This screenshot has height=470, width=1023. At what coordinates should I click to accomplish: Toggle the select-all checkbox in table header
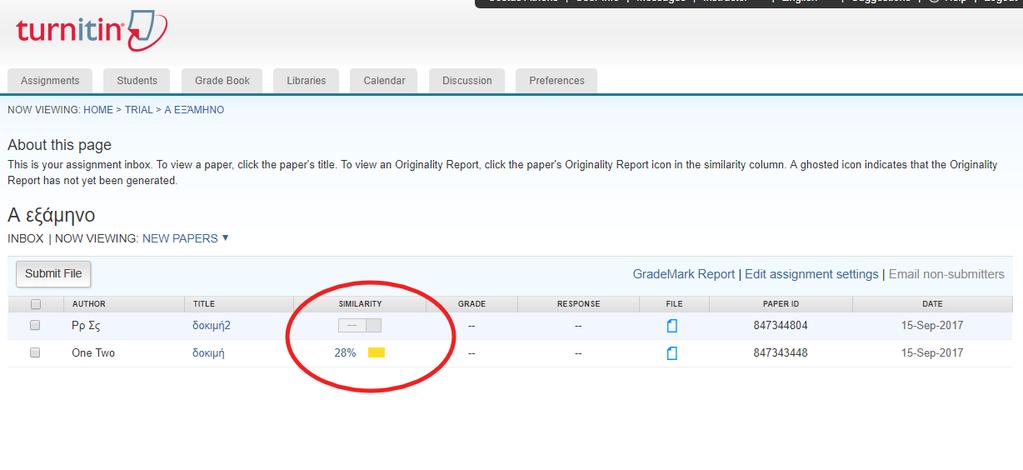click(x=35, y=304)
